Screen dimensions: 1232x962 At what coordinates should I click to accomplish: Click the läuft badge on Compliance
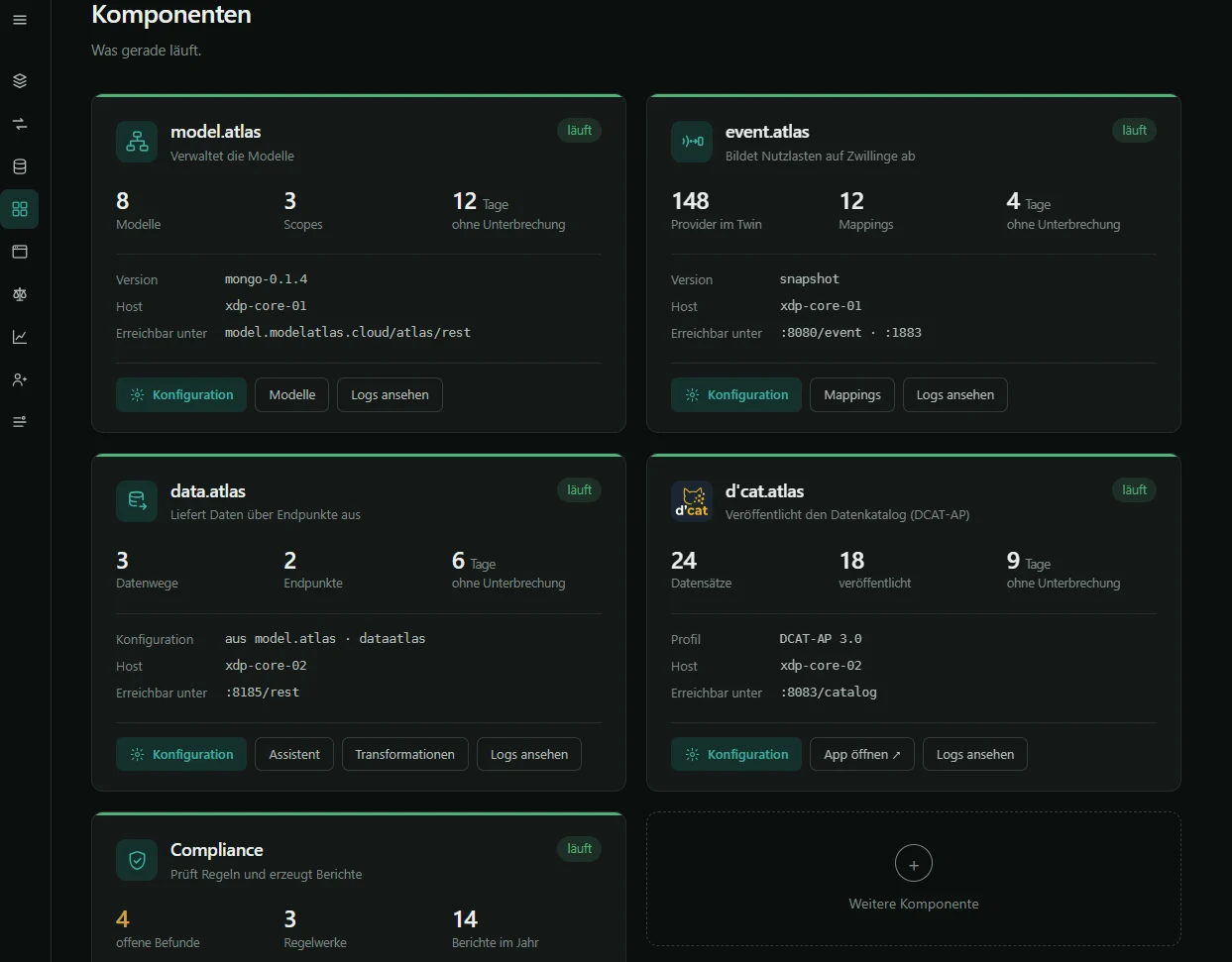click(x=579, y=849)
